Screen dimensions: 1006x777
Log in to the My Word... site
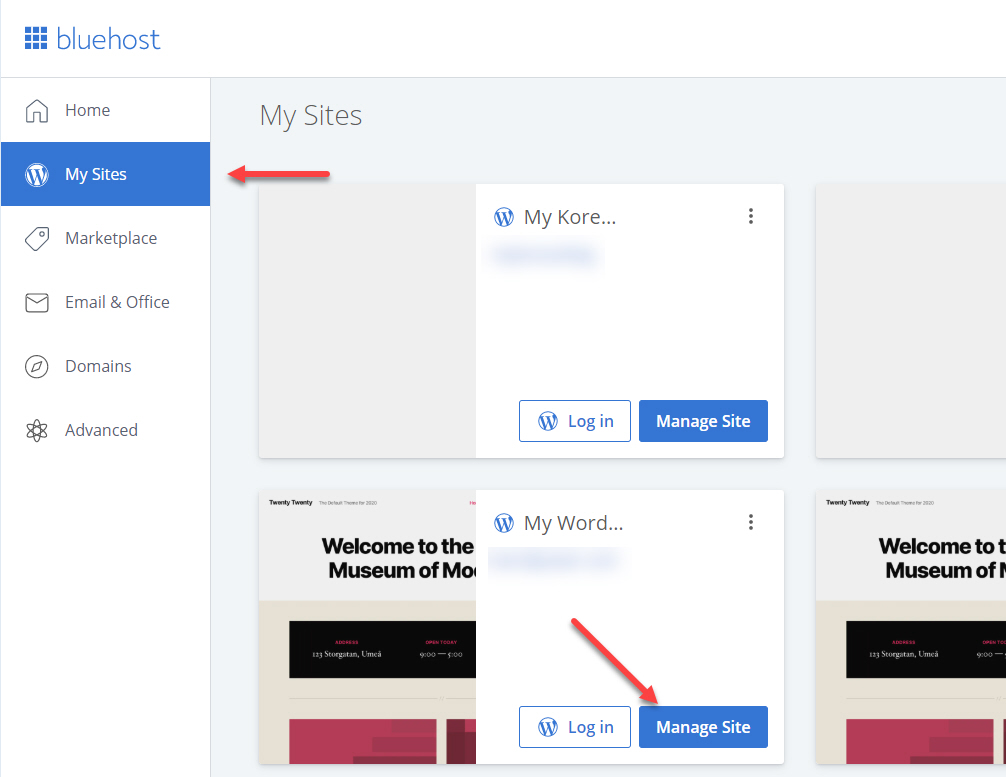(574, 727)
